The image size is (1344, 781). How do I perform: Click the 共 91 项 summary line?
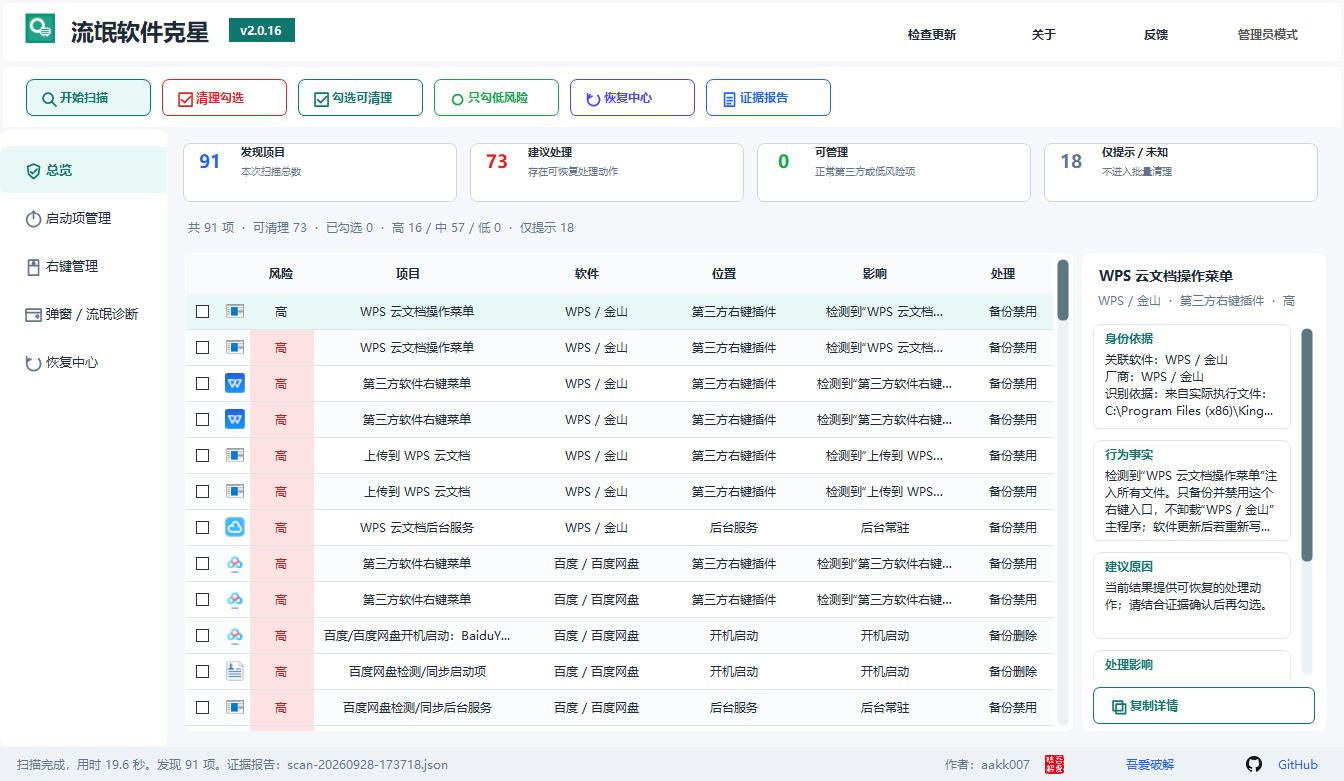[381, 228]
